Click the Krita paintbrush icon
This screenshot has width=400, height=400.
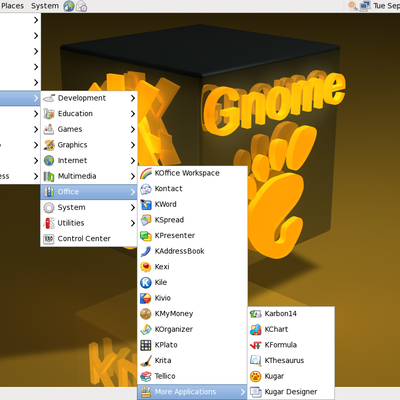pyautogui.click(x=146, y=361)
